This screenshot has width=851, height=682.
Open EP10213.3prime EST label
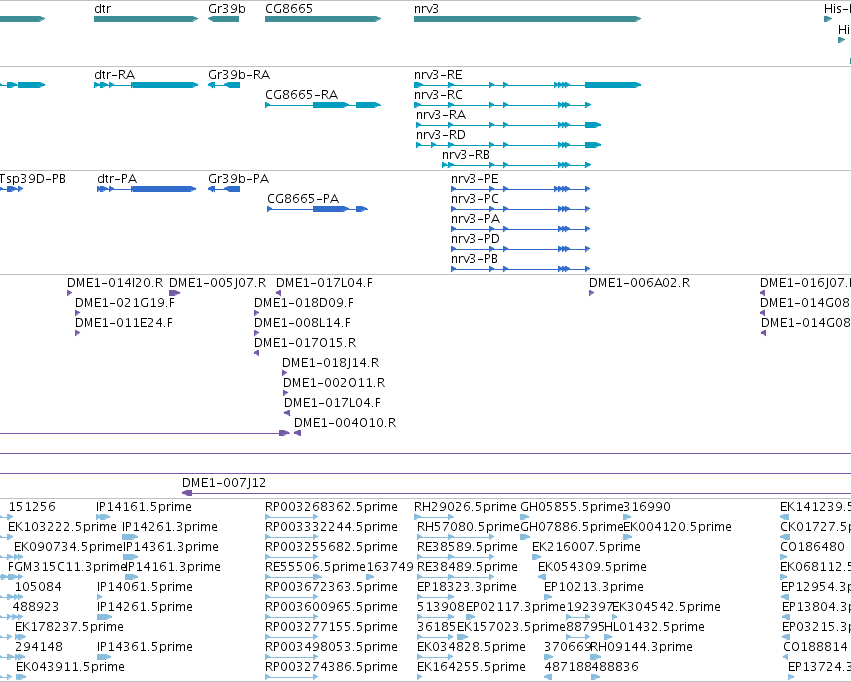click(x=594, y=588)
